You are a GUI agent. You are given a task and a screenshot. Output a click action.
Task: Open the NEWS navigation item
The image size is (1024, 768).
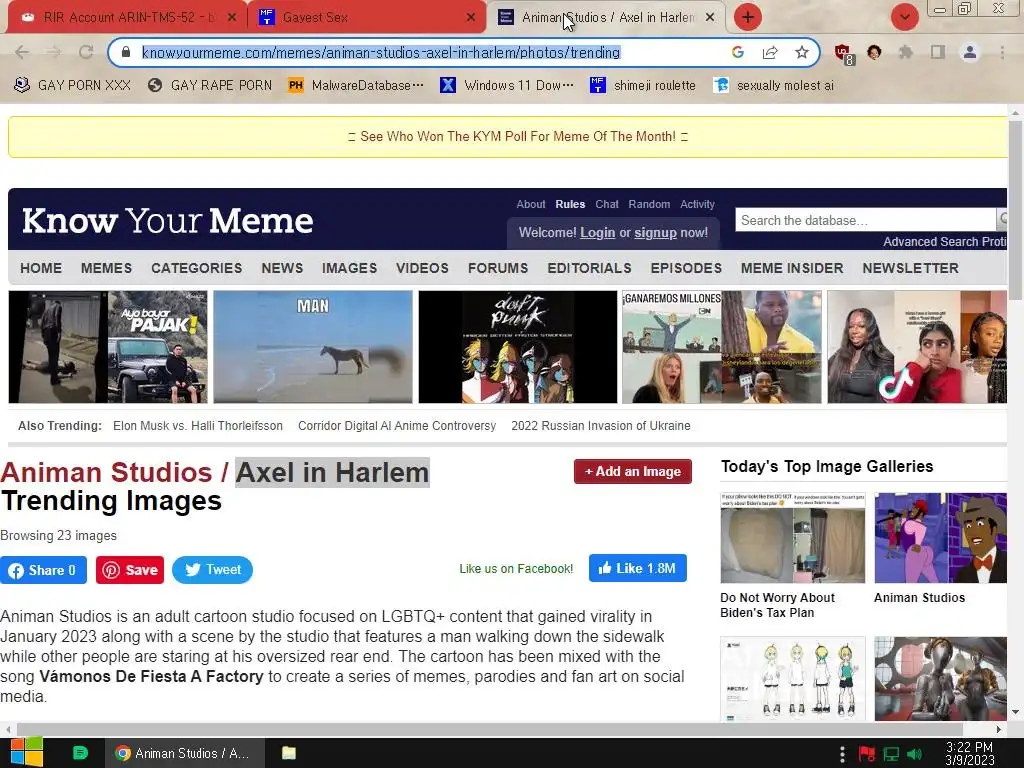point(282,268)
